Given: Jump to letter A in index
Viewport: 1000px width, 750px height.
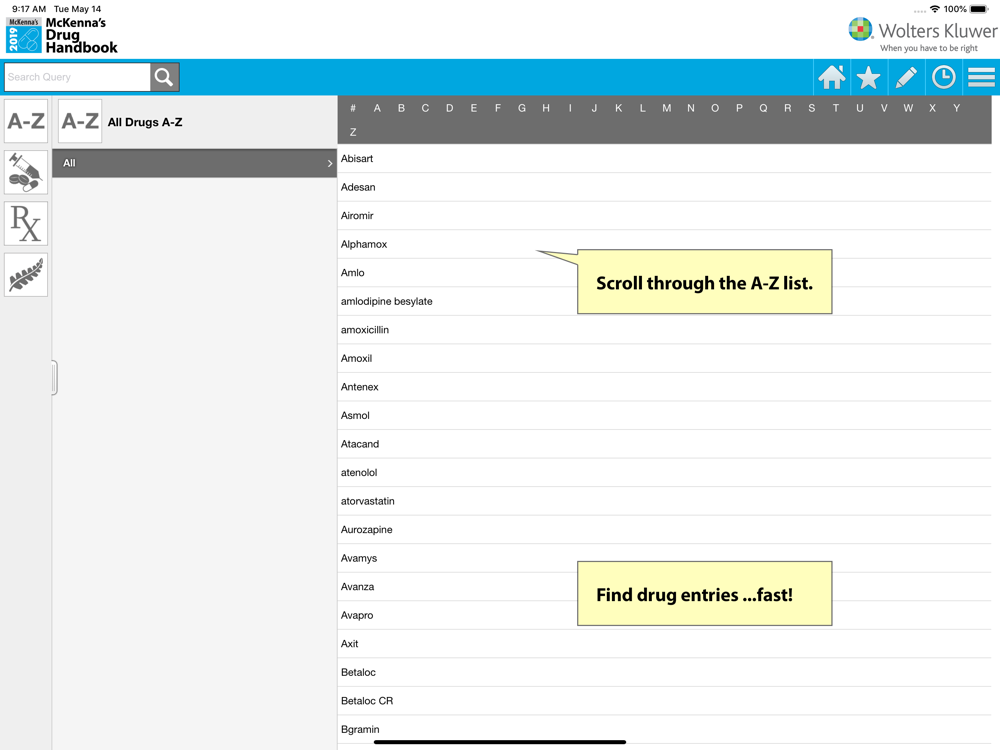Looking at the screenshot, I should pos(377,108).
